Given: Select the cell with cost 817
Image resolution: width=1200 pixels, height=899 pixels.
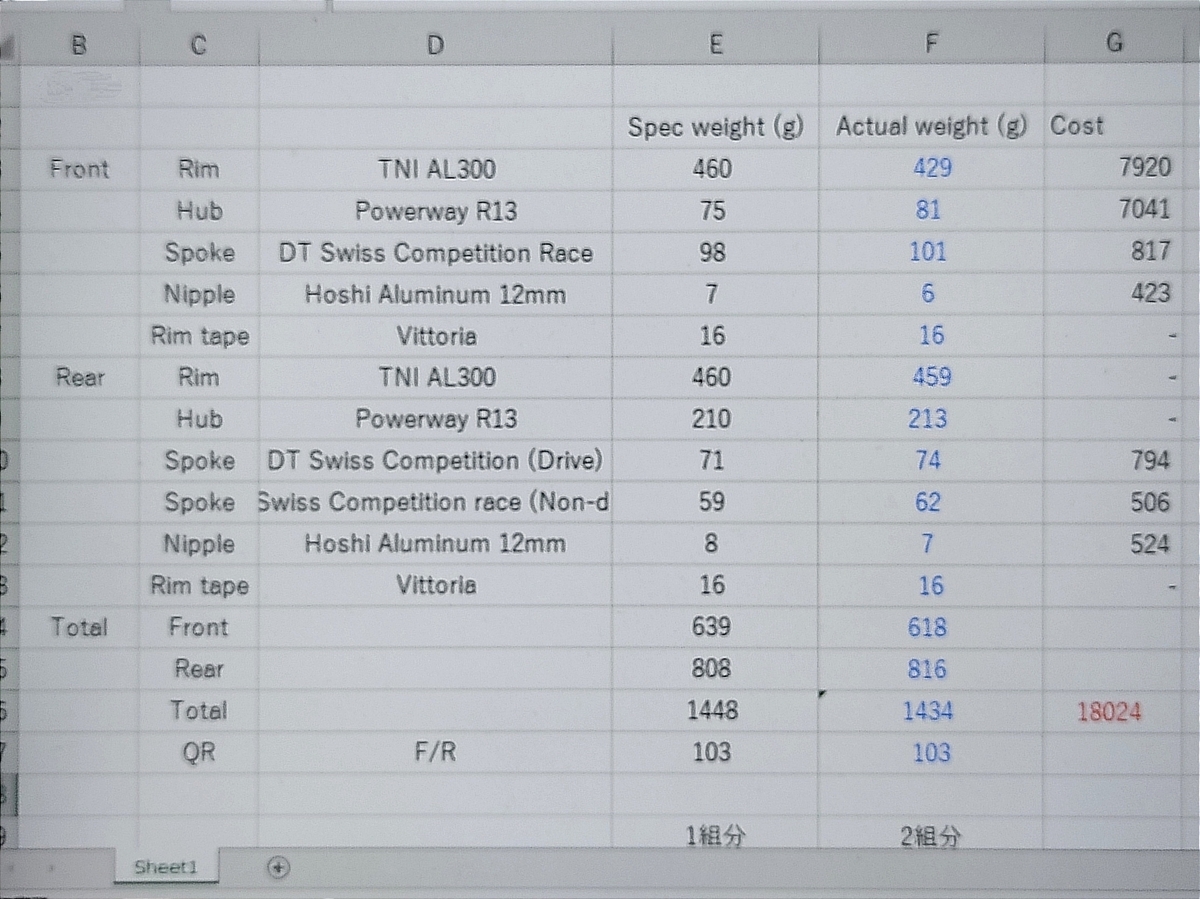Looking at the screenshot, I should click(x=1115, y=252).
